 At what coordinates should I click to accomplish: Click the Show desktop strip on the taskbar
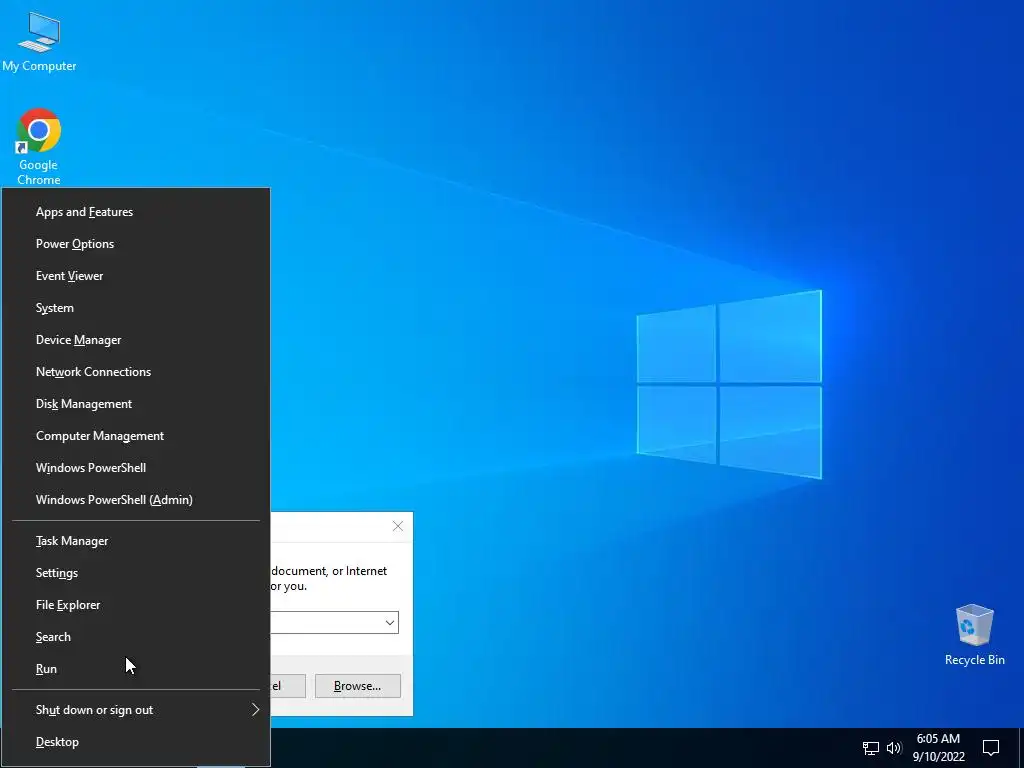coord(1021,748)
